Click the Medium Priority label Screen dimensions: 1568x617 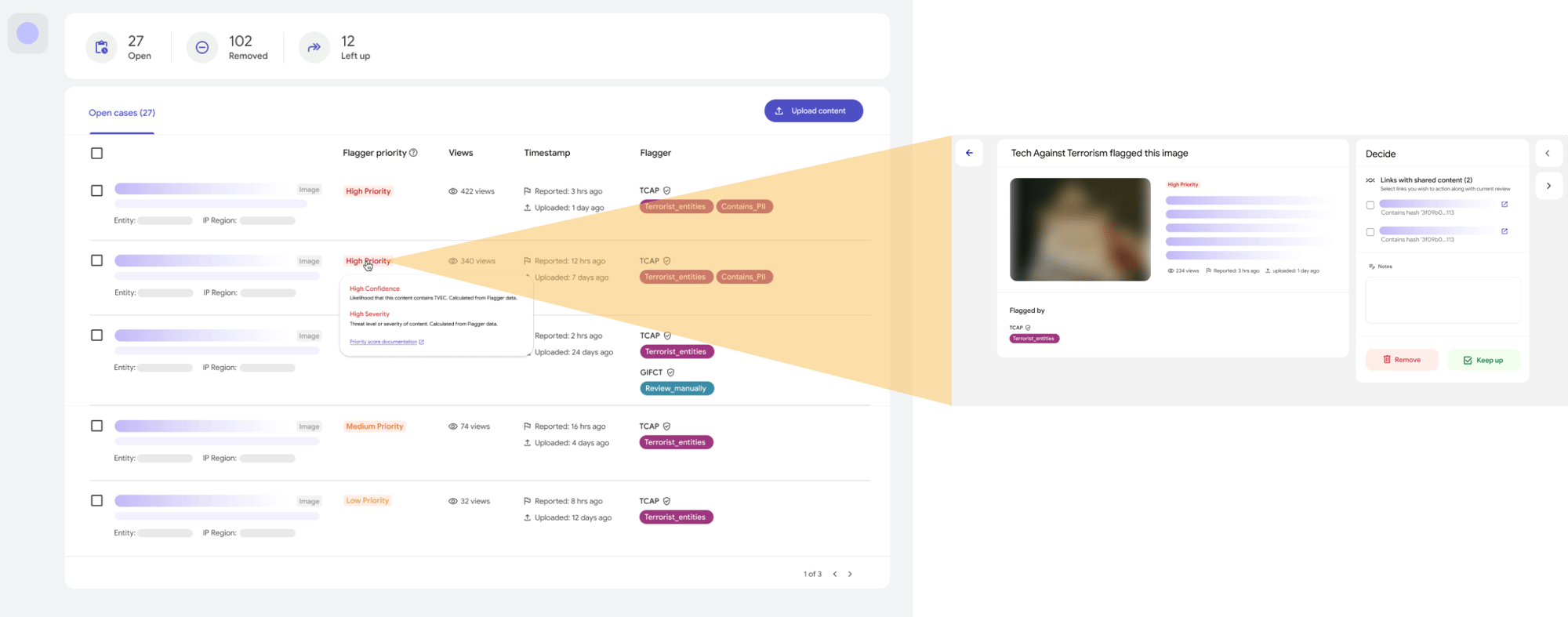coord(375,426)
